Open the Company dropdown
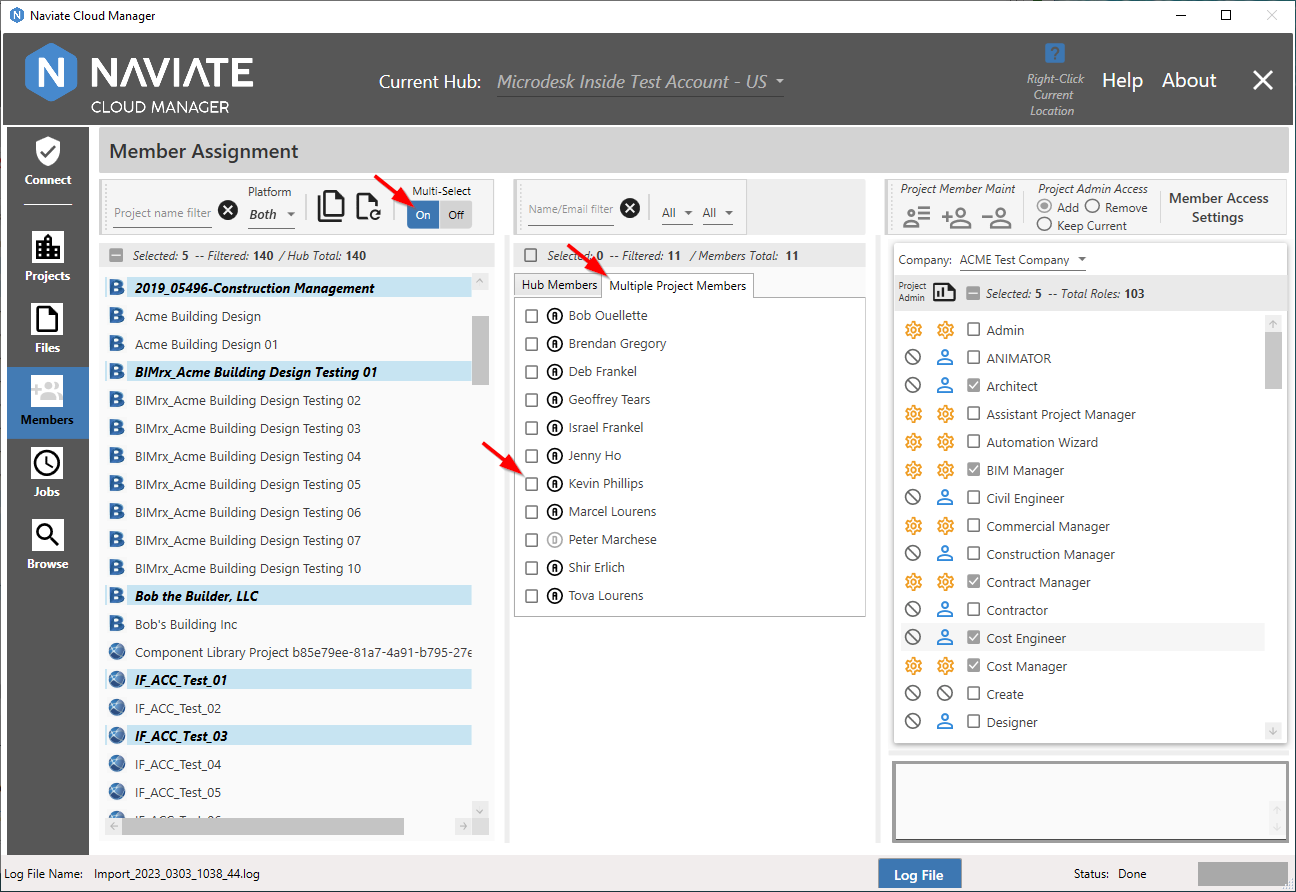Image resolution: width=1296 pixels, height=892 pixels. [x=1023, y=260]
